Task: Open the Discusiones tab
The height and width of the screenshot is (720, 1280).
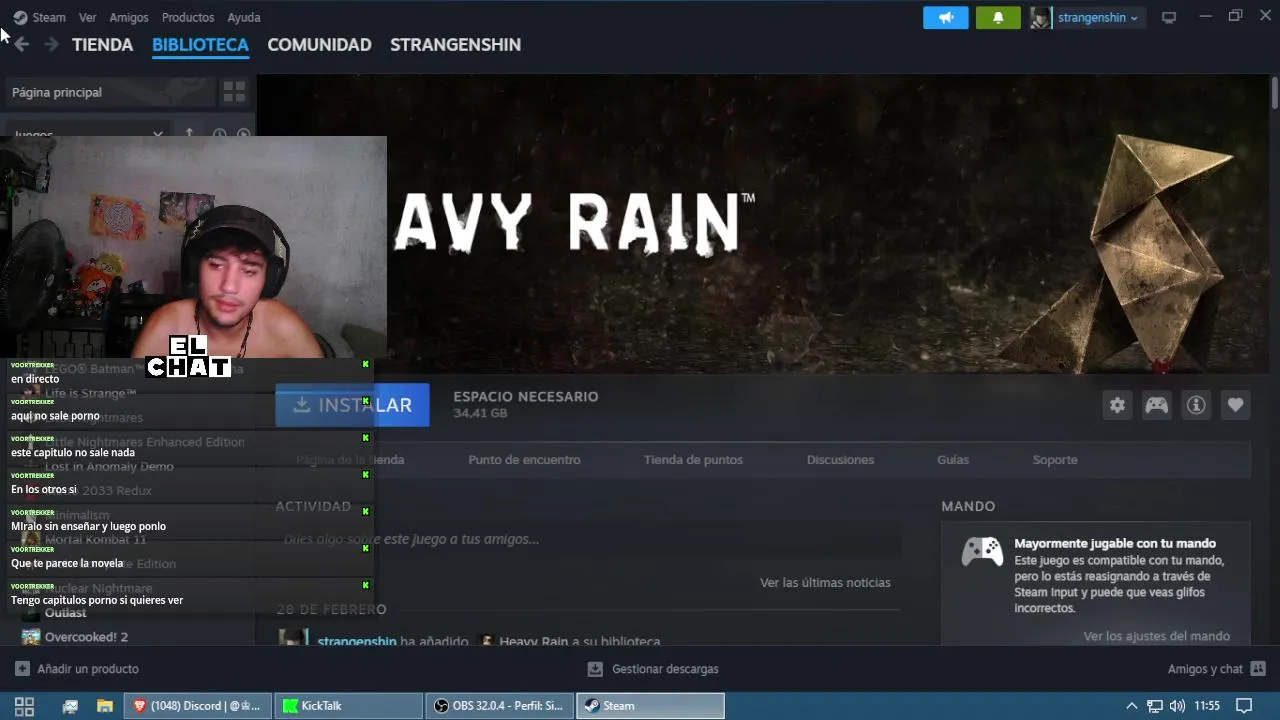Action: coord(840,460)
